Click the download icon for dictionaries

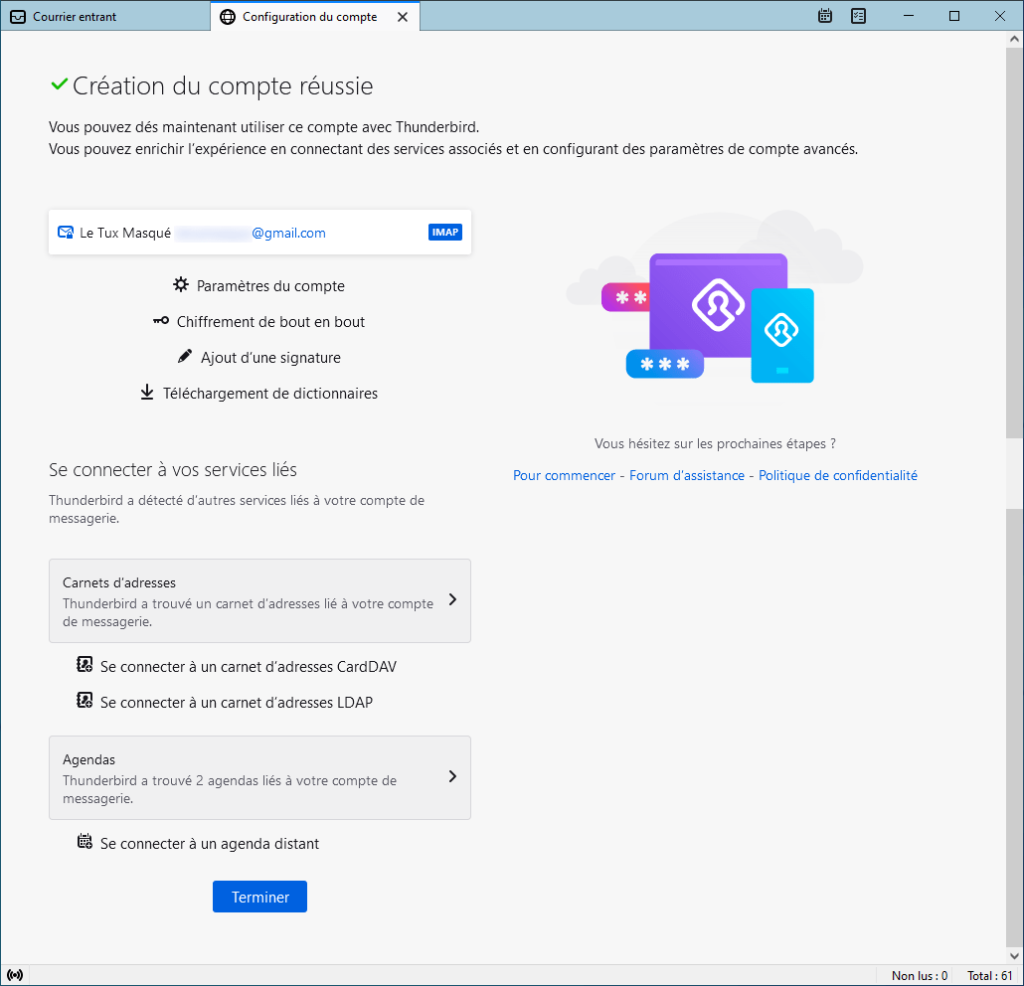(x=147, y=392)
